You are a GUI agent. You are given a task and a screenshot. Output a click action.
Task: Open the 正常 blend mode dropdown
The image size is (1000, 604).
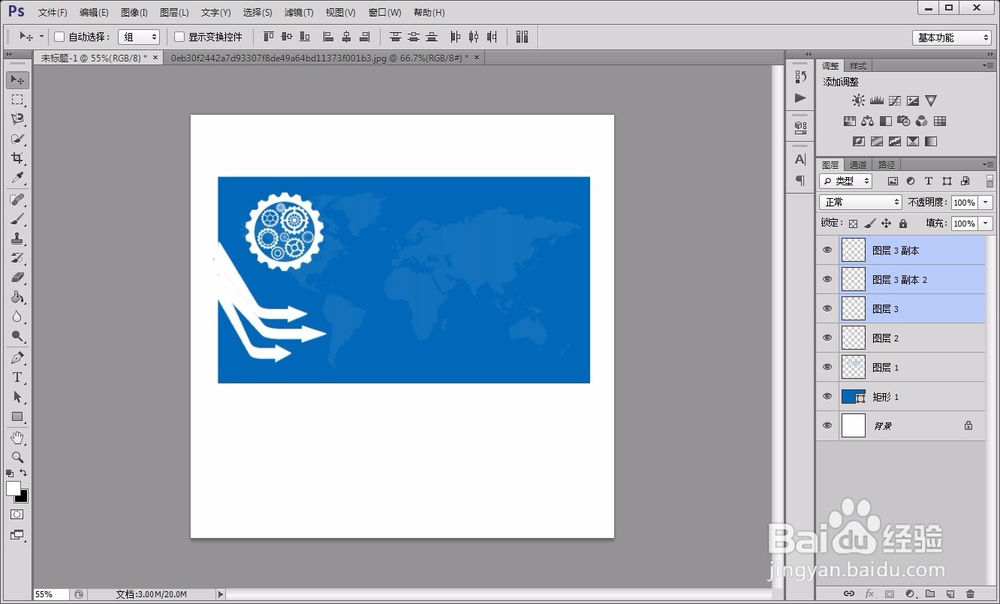point(860,202)
